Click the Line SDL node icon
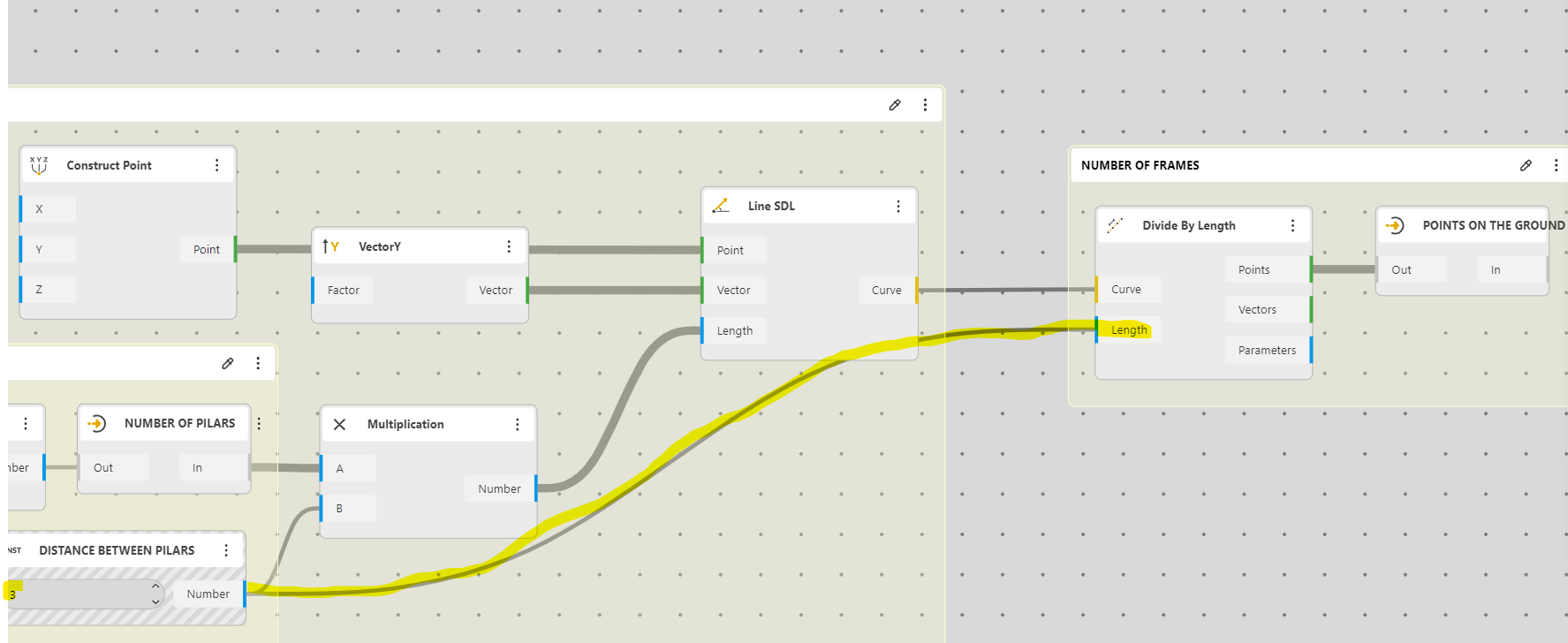 [721, 206]
